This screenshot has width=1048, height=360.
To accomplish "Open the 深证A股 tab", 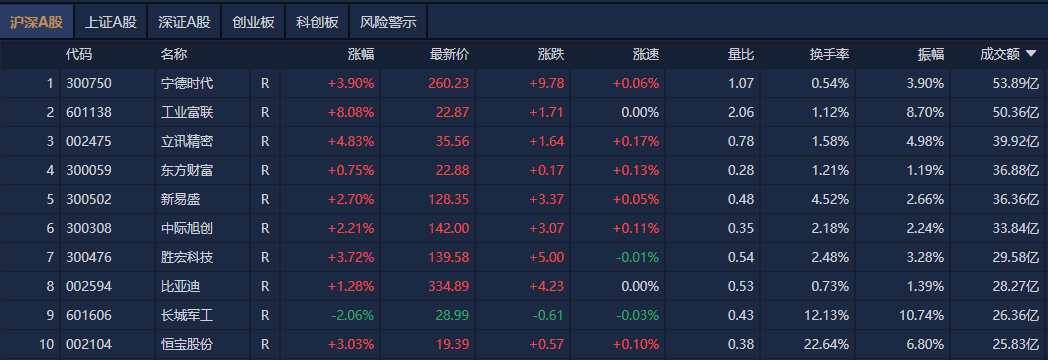I will tap(184, 22).
